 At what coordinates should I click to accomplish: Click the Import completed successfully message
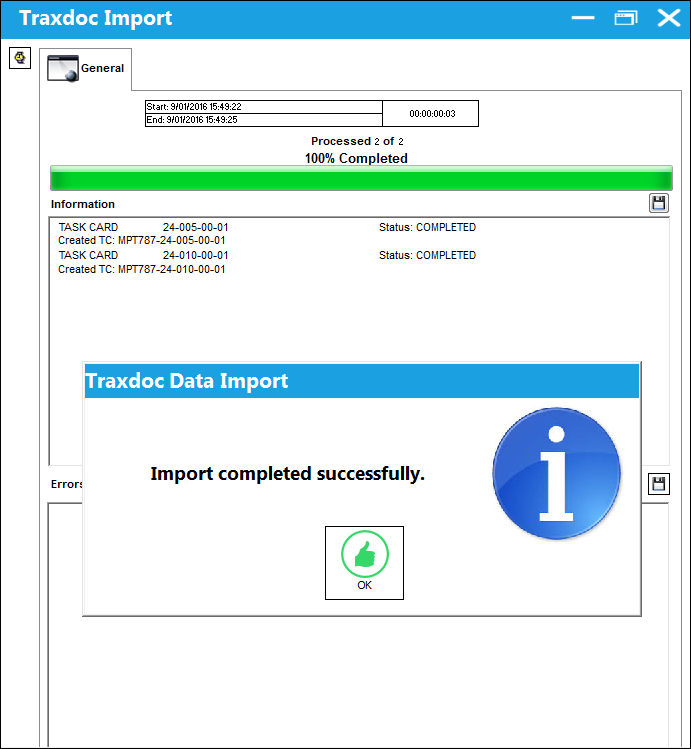pos(287,474)
